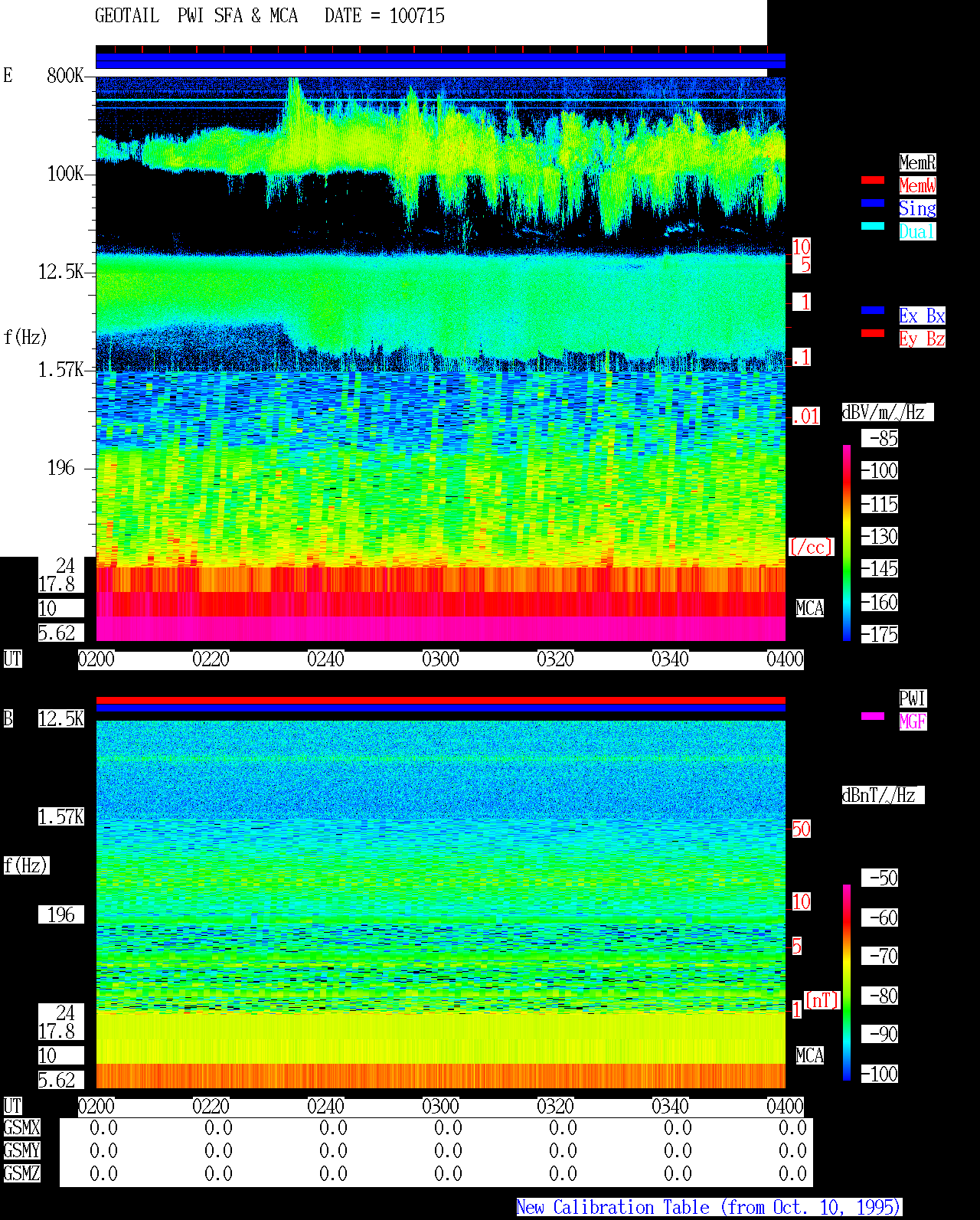Click the blue Sing legend swatch
The image size is (980, 1220).
coord(873,203)
